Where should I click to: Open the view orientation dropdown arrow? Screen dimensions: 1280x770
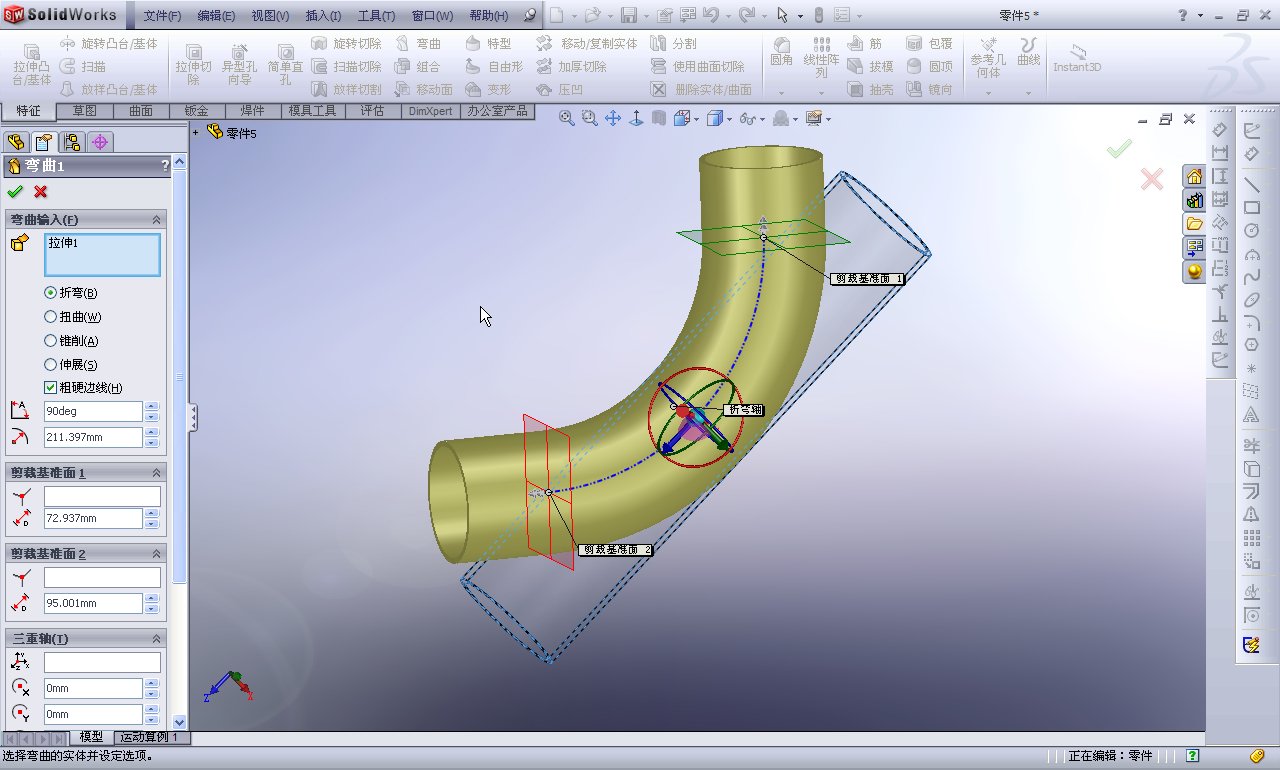click(x=697, y=119)
